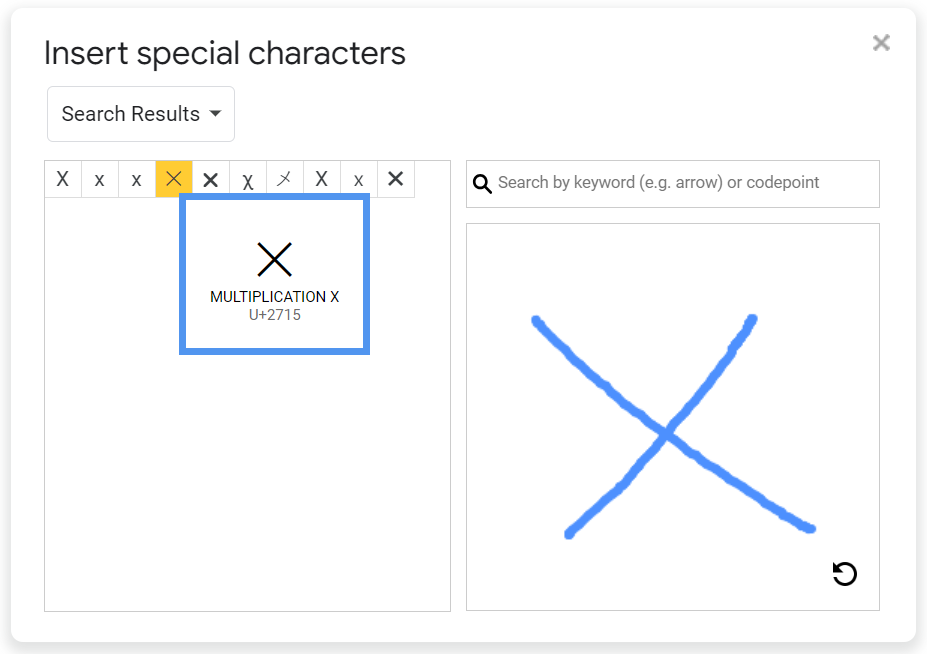Click the caret arrow beside Search Results
927x654 pixels.
215,114
